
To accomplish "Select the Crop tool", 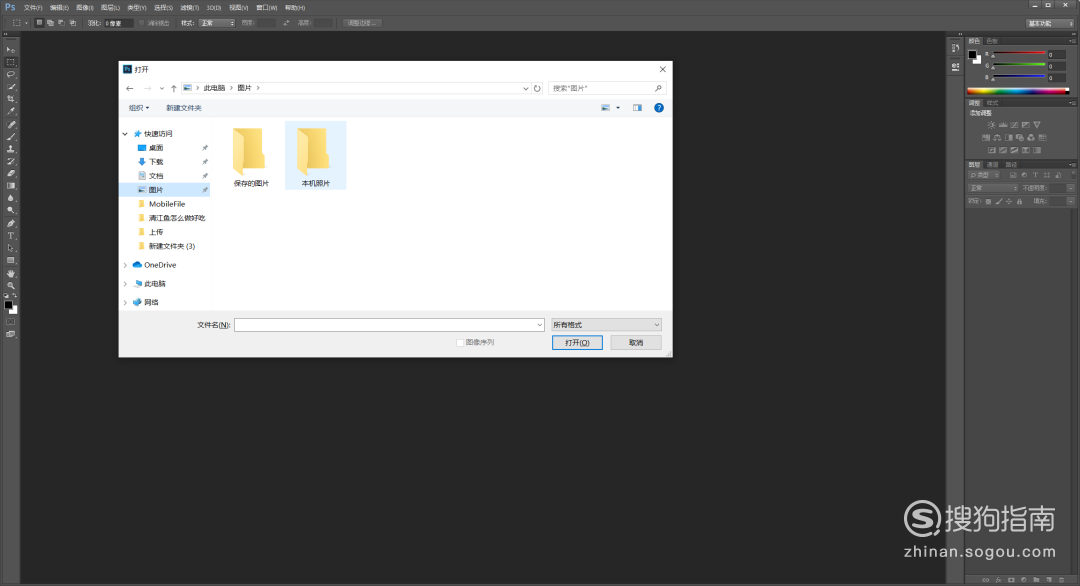I will pyautogui.click(x=10, y=99).
